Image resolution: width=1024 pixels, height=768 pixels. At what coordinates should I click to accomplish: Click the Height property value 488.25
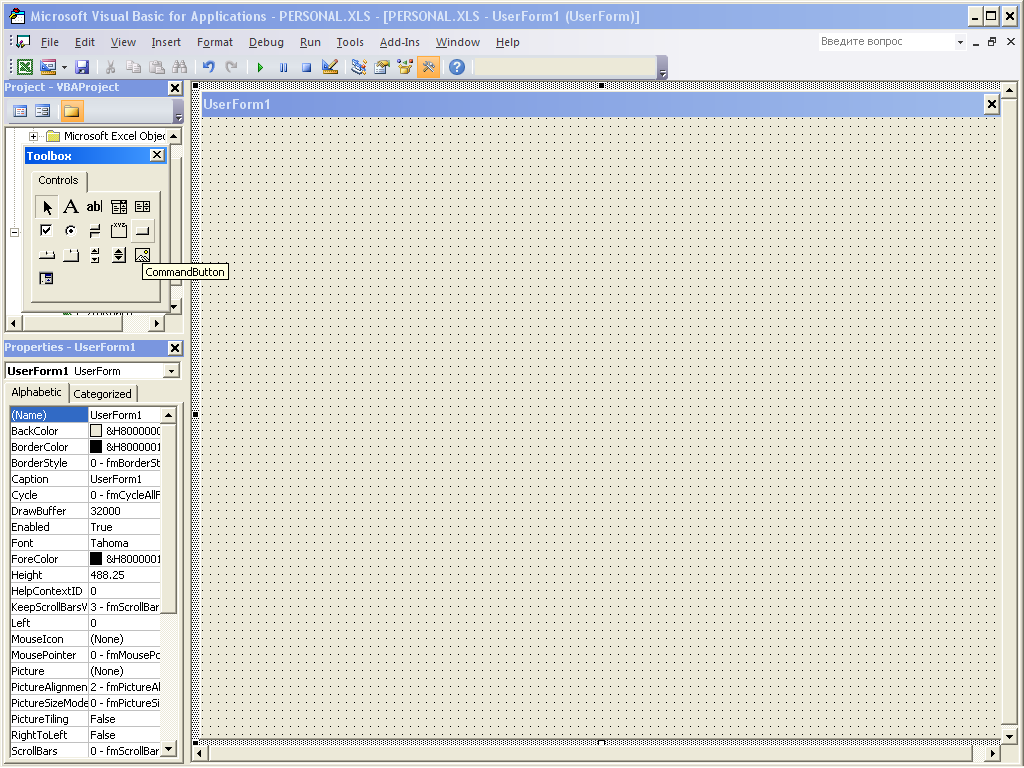point(125,575)
